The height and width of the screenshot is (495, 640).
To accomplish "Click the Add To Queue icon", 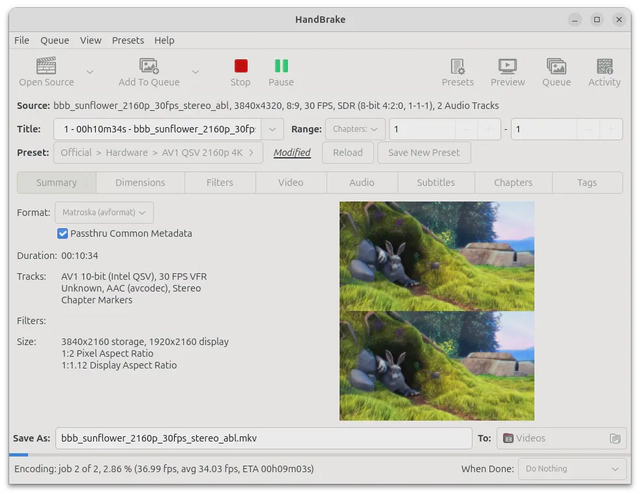I will tap(149, 66).
